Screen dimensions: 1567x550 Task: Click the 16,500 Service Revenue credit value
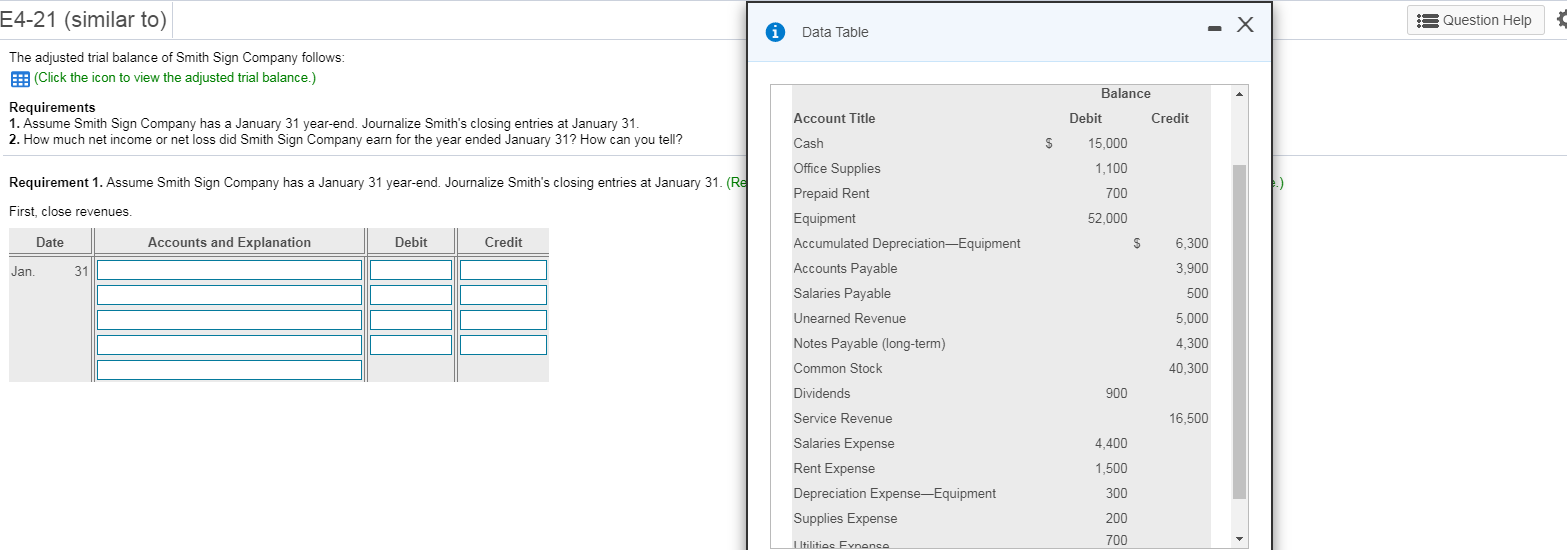[1188, 418]
